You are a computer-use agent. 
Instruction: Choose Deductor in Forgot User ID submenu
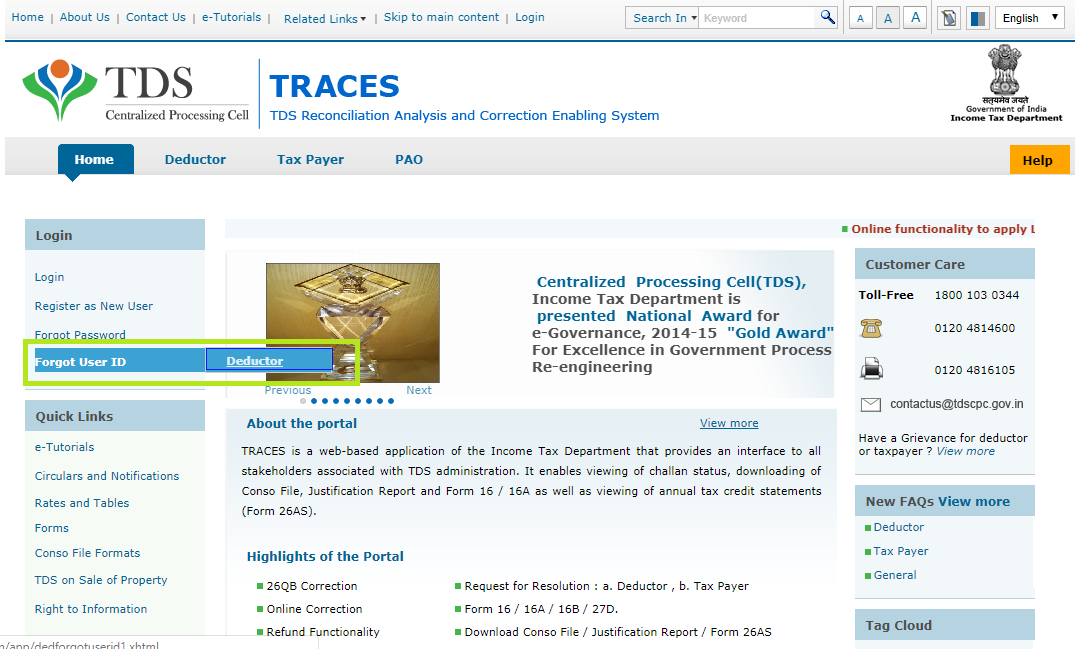269,360
